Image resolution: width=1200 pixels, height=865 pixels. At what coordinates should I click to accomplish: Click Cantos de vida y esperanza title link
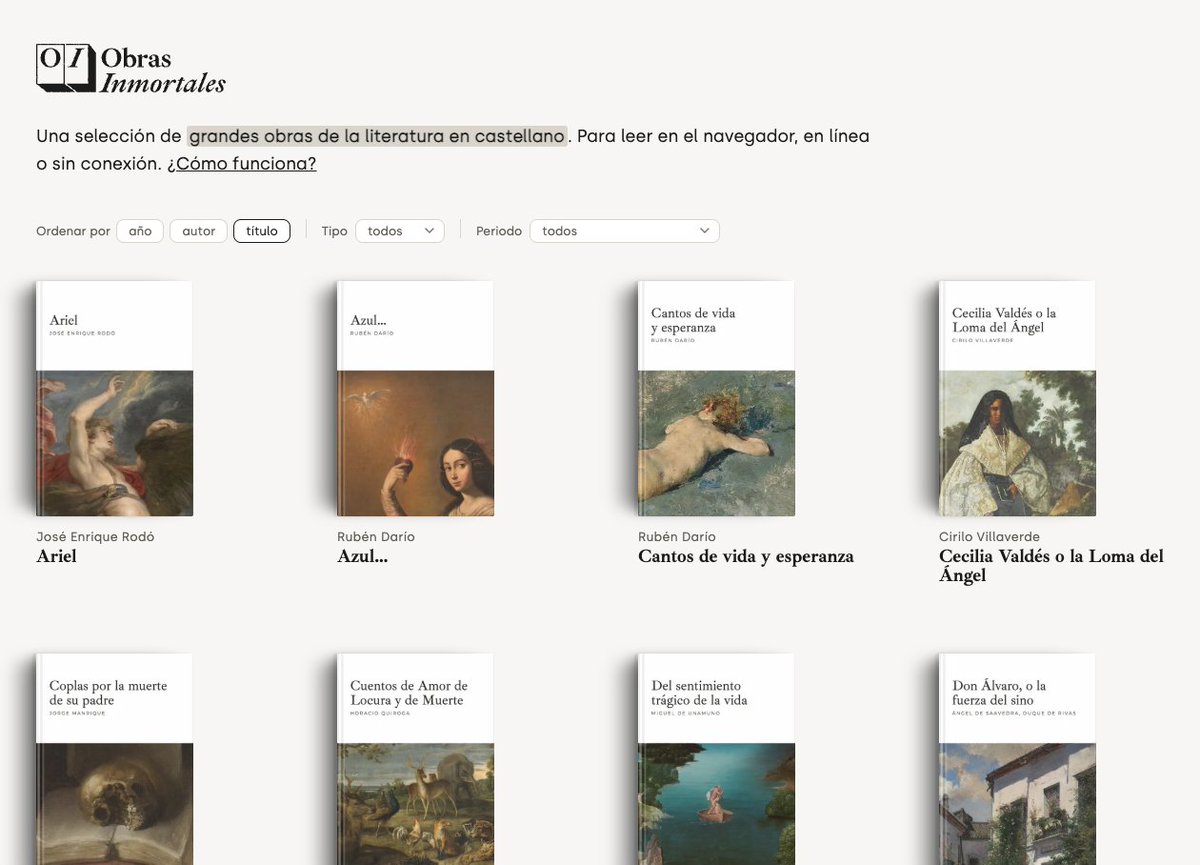click(x=746, y=556)
